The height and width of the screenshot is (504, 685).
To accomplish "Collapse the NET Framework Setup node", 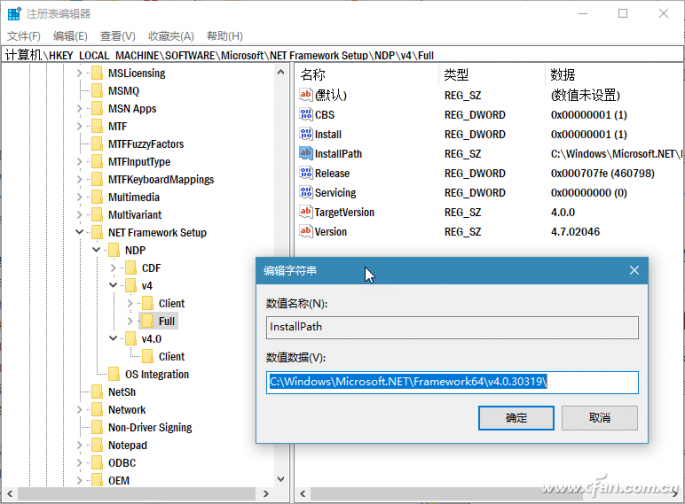I will [80, 232].
